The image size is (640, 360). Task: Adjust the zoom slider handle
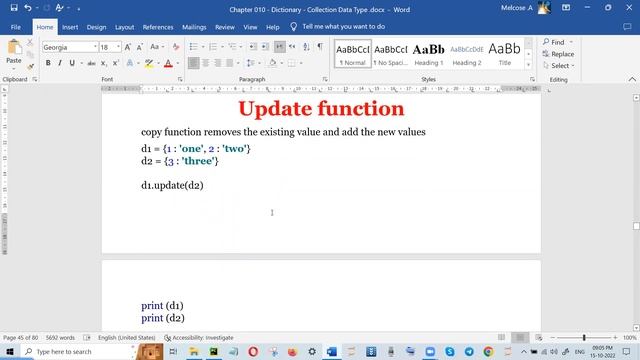point(584,338)
